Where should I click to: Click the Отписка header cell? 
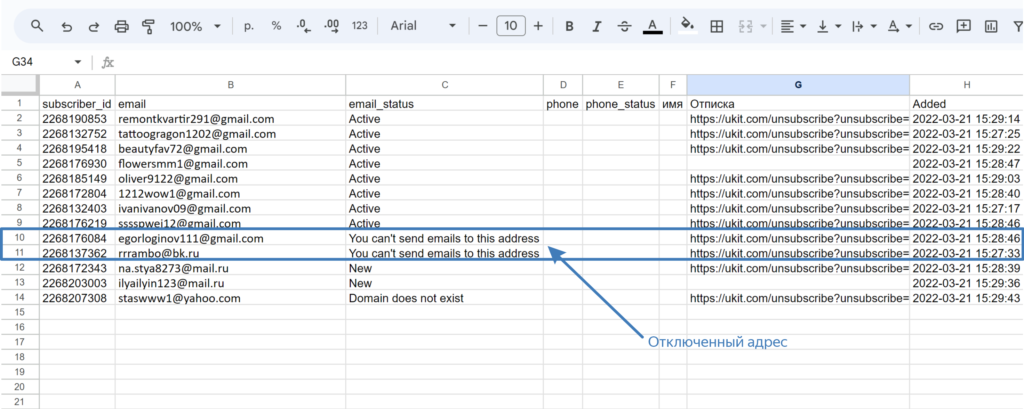(798, 103)
